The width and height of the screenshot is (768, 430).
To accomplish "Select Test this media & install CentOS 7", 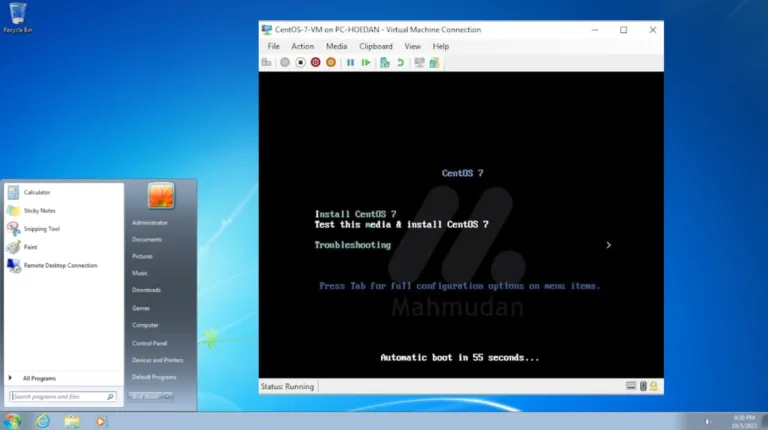I will (x=401, y=224).
